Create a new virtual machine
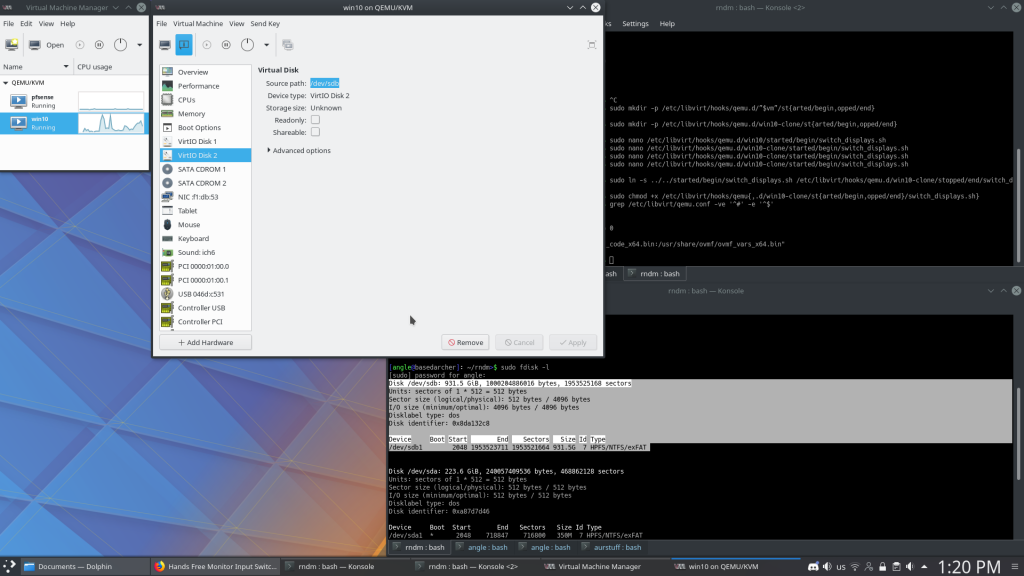This screenshot has width=1024, height=576. point(11,44)
